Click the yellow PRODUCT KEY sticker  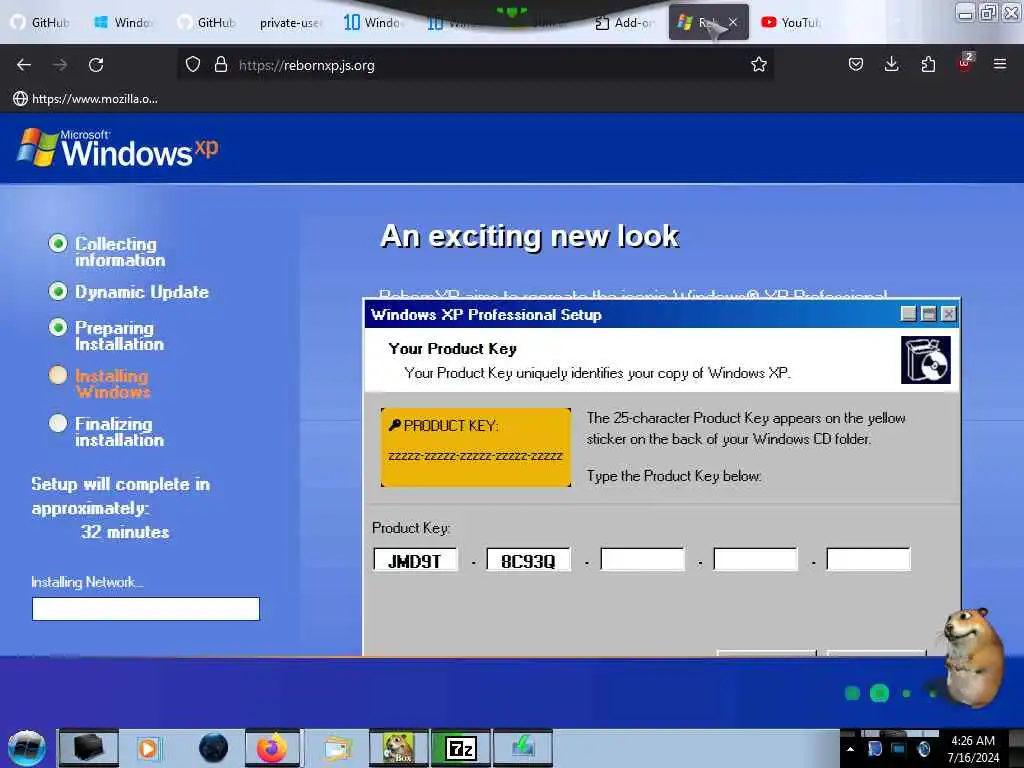475,447
